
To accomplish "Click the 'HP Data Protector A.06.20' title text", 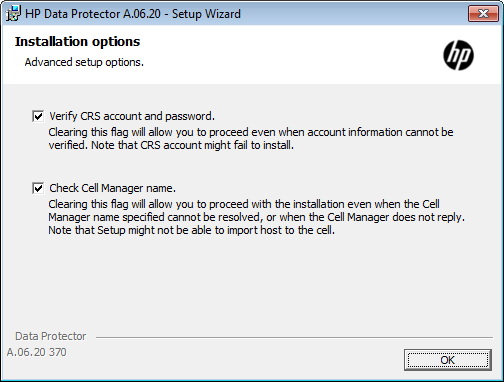I will coord(93,14).
